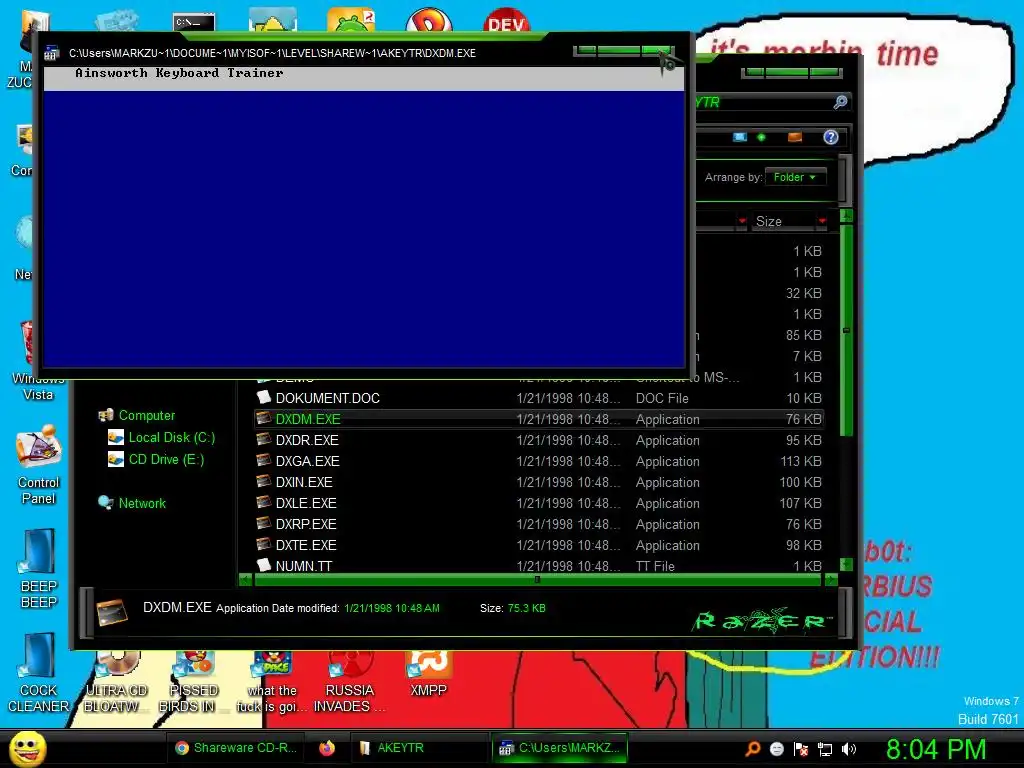
Task: Open the Size column filter arrow
Action: coord(822,221)
